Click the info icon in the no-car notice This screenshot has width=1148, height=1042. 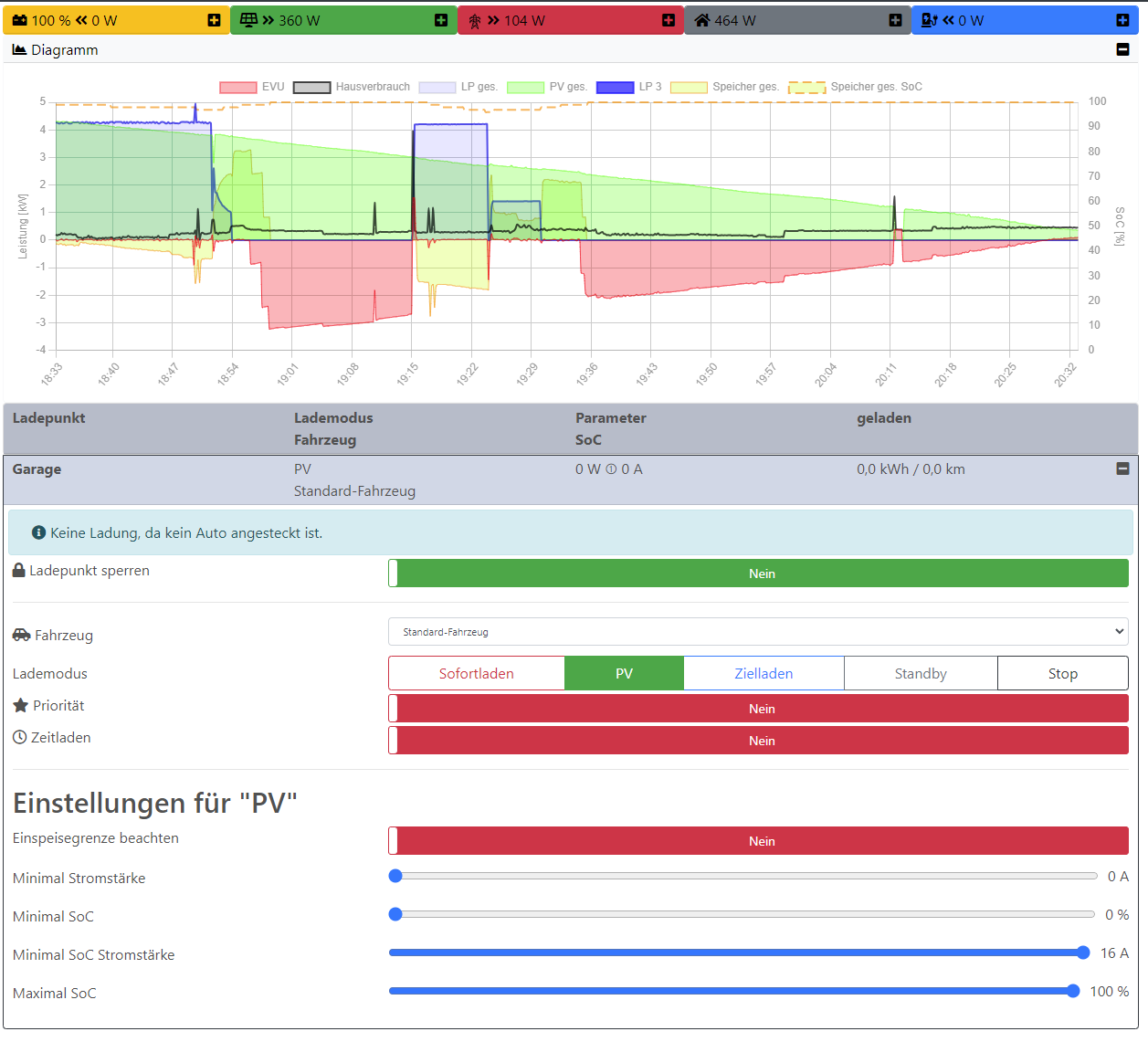click(38, 532)
